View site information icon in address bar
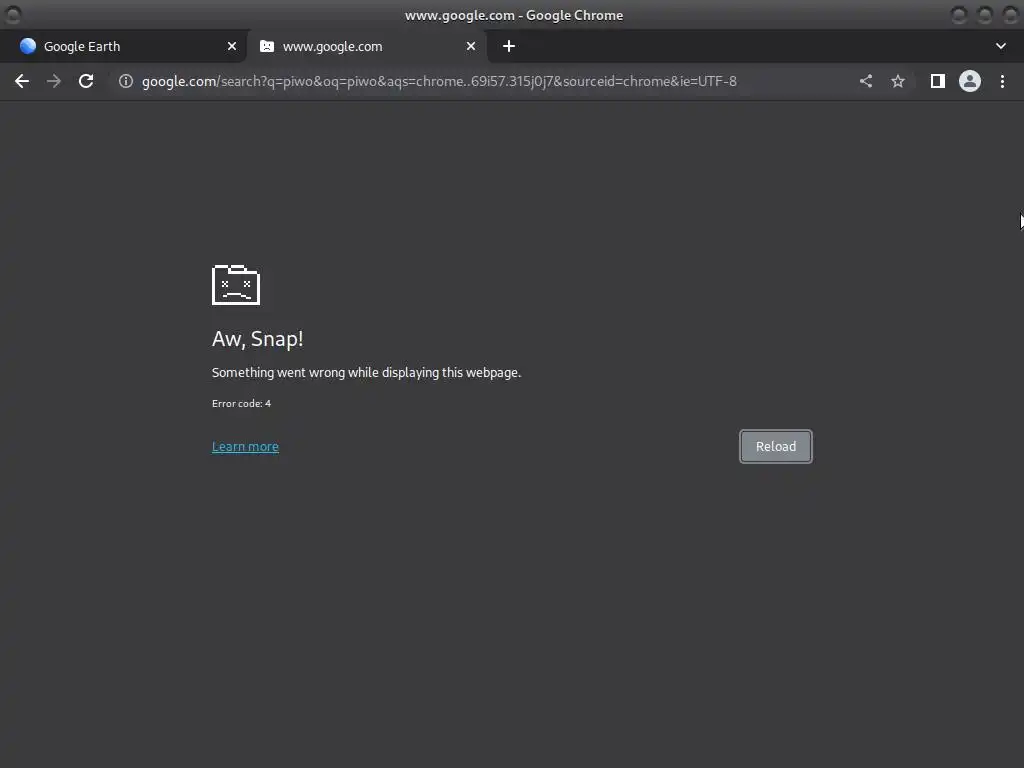The height and width of the screenshot is (768, 1024). (126, 81)
